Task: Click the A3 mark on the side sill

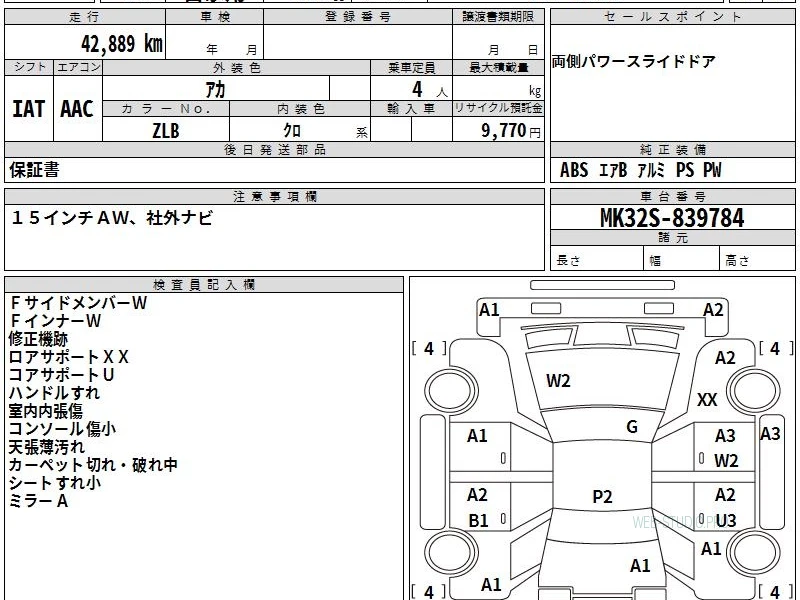Action: pos(770,434)
